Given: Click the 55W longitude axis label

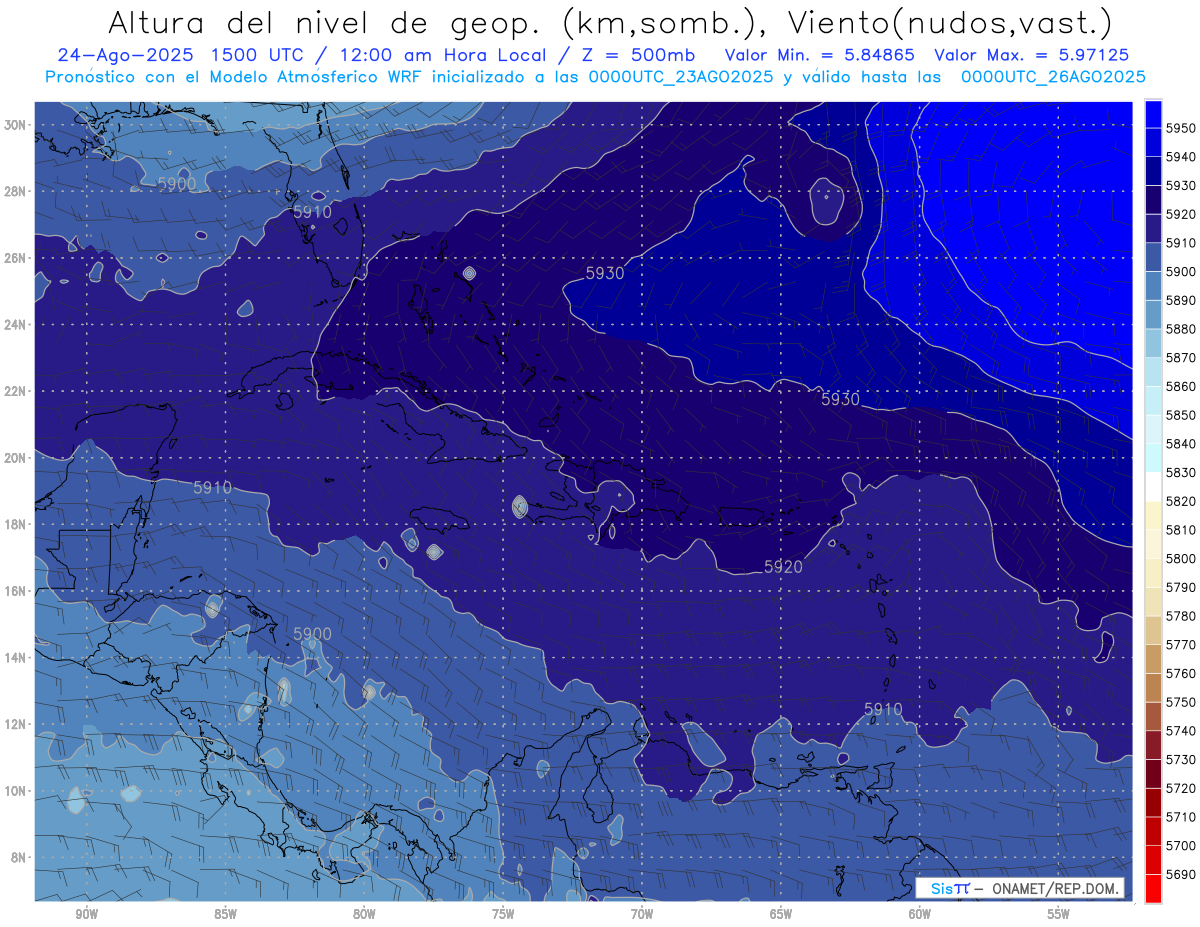Looking at the screenshot, I should point(1059,914).
